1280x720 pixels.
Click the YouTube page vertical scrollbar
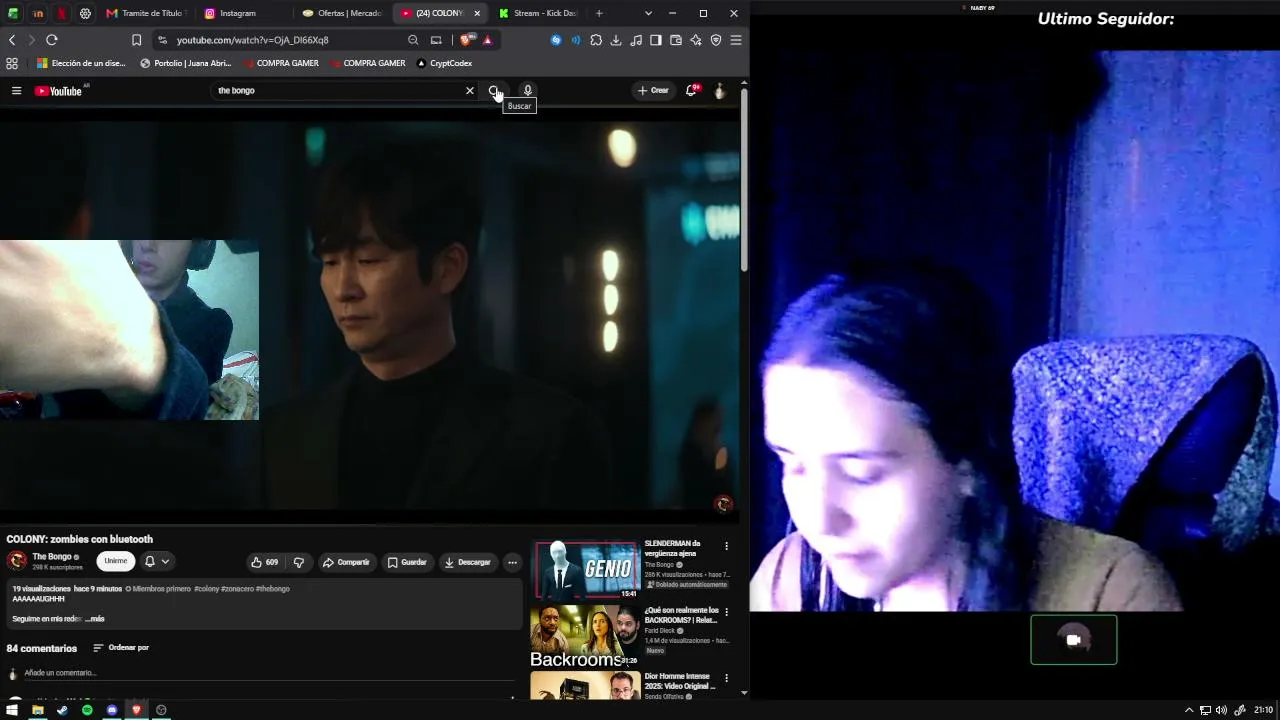point(744,180)
